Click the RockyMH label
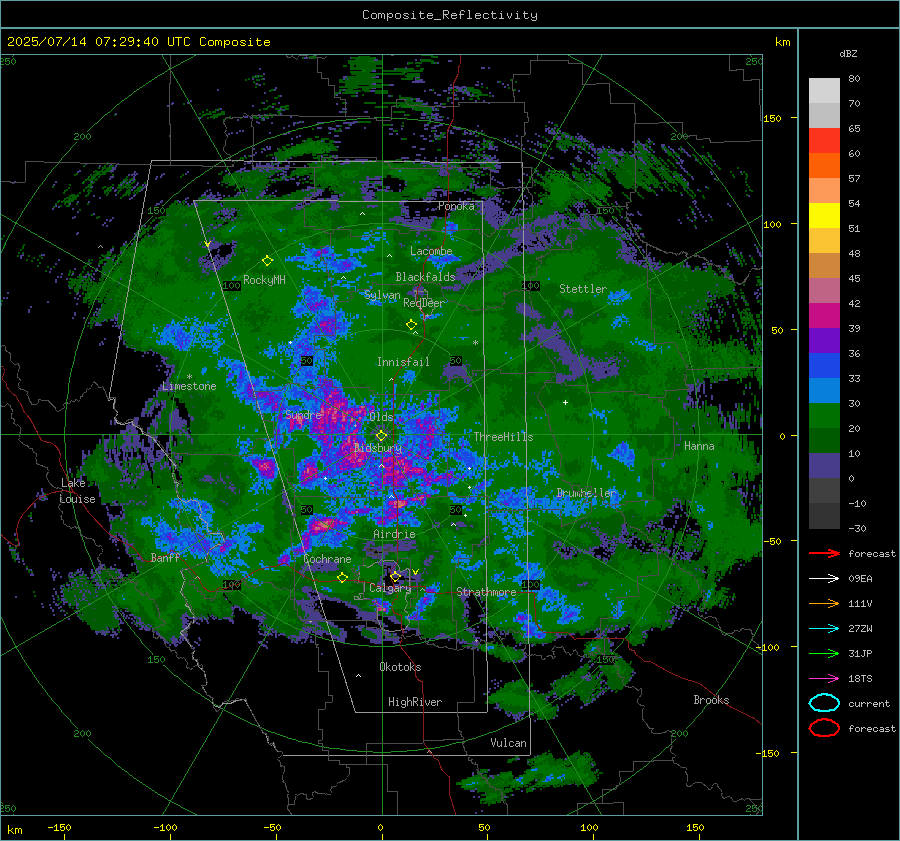 click(x=264, y=280)
